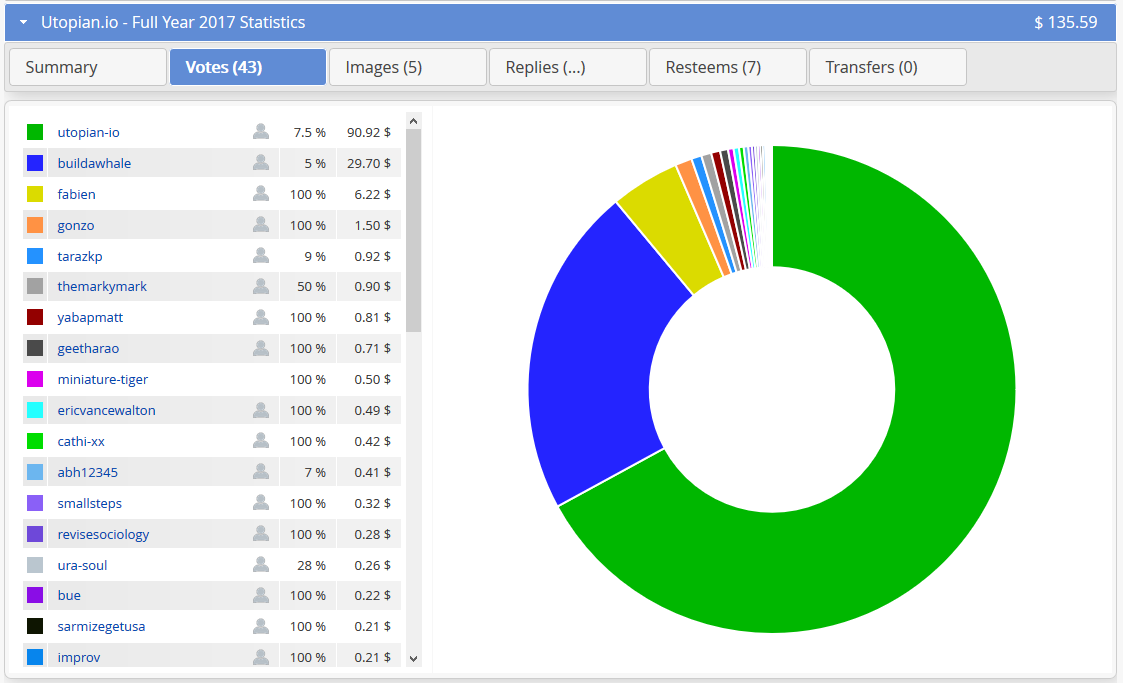
Task: Visit geetharao's profile link
Action: coord(88,349)
